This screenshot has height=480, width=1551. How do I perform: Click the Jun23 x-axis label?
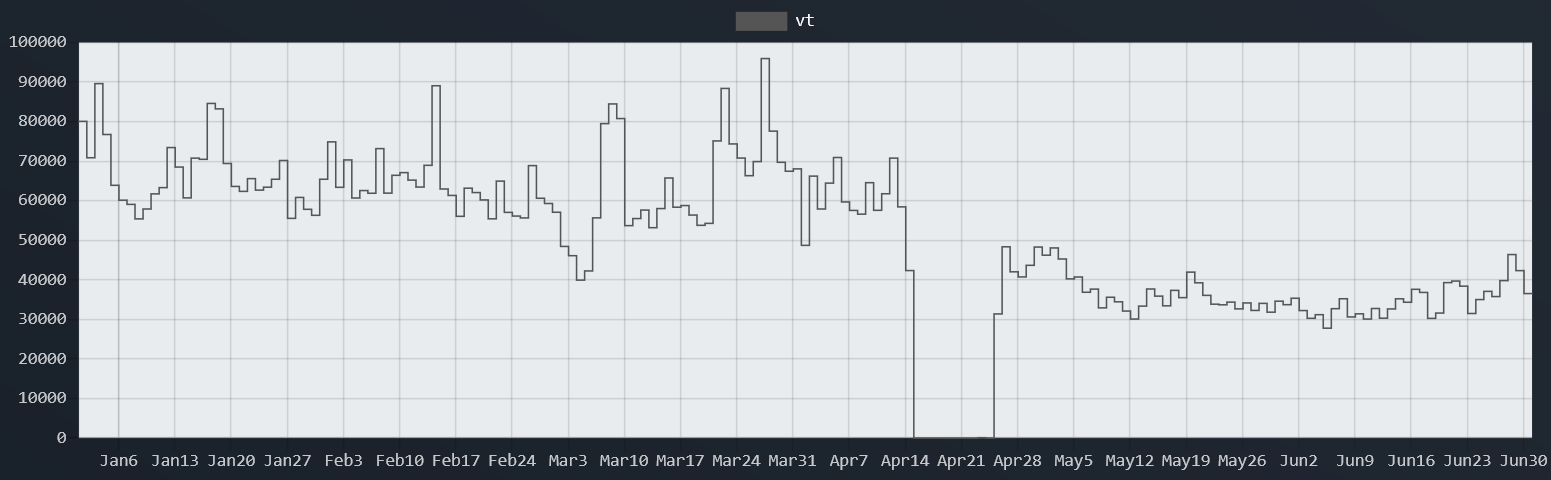[1468, 461]
